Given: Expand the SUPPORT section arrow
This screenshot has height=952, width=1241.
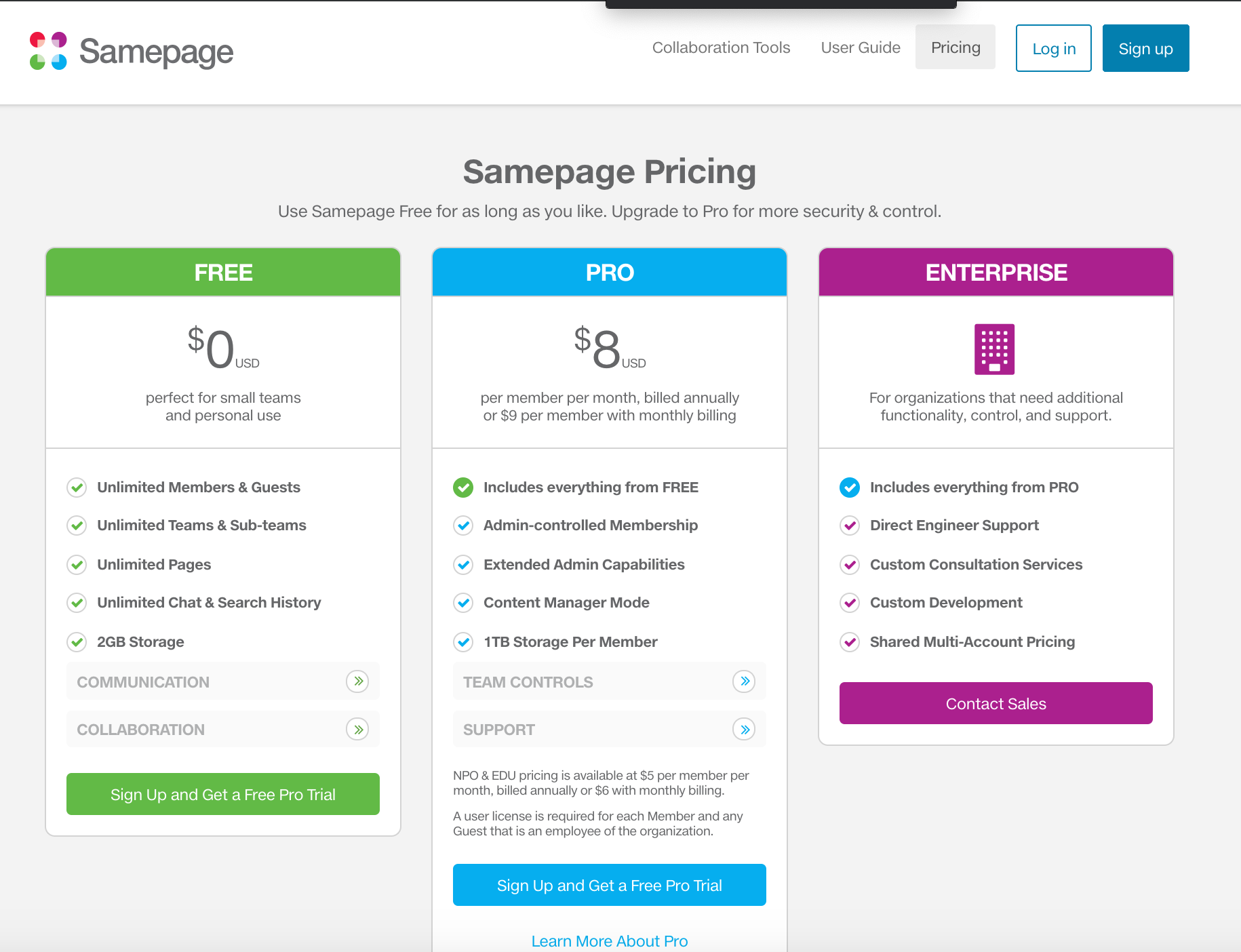Looking at the screenshot, I should point(744,730).
